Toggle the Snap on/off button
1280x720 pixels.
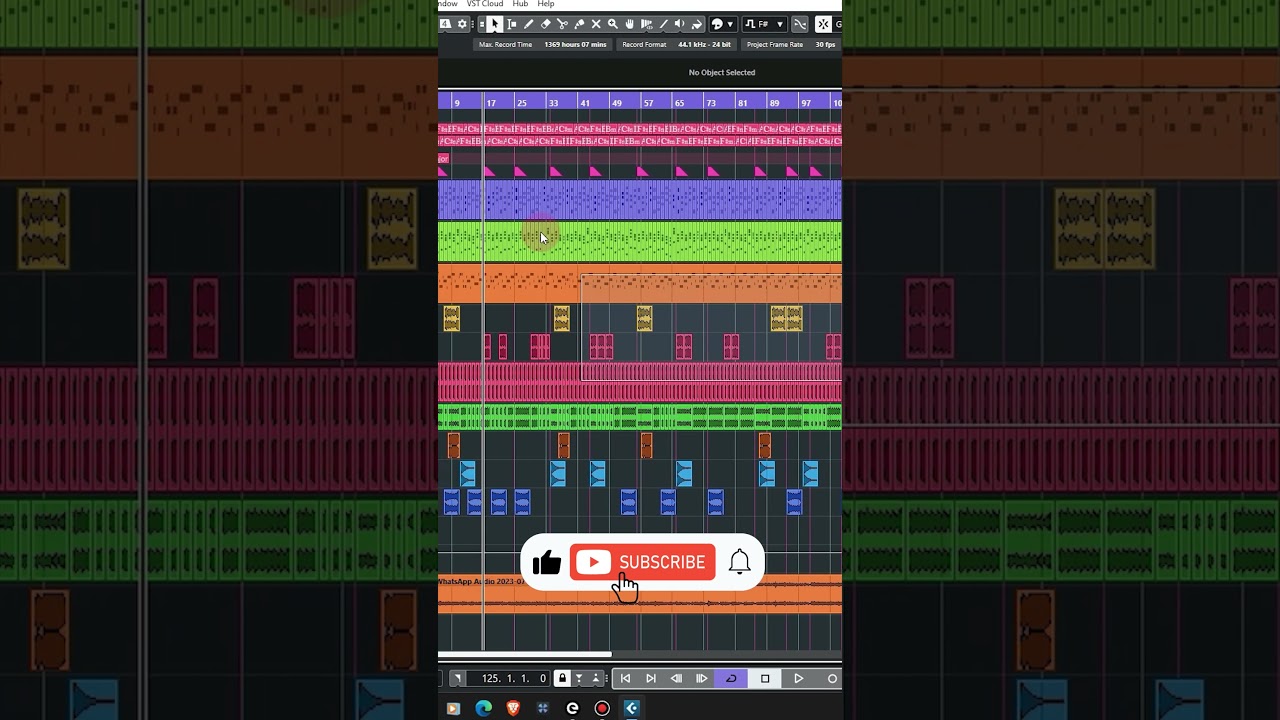tap(823, 24)
